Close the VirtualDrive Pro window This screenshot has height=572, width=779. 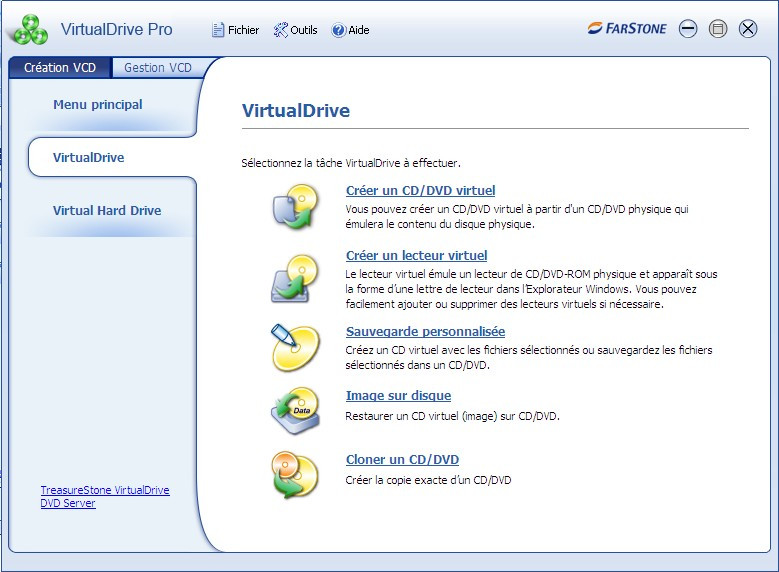tap(748, 29)
